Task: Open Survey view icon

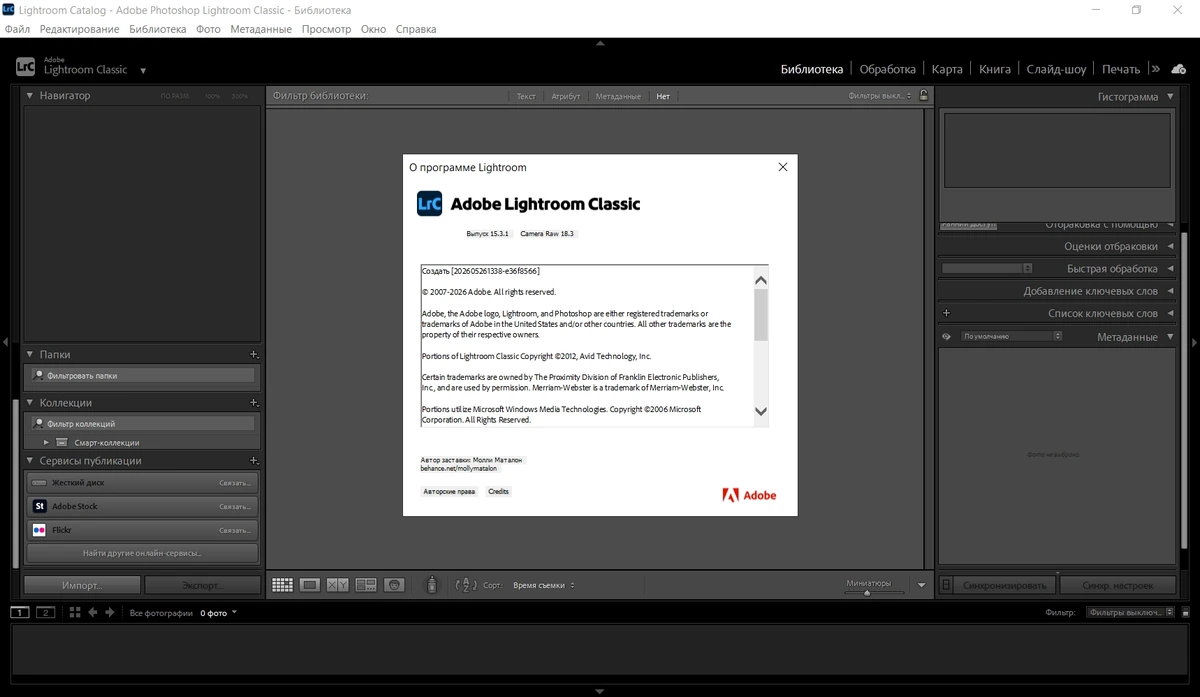Action: click(366, 585)
